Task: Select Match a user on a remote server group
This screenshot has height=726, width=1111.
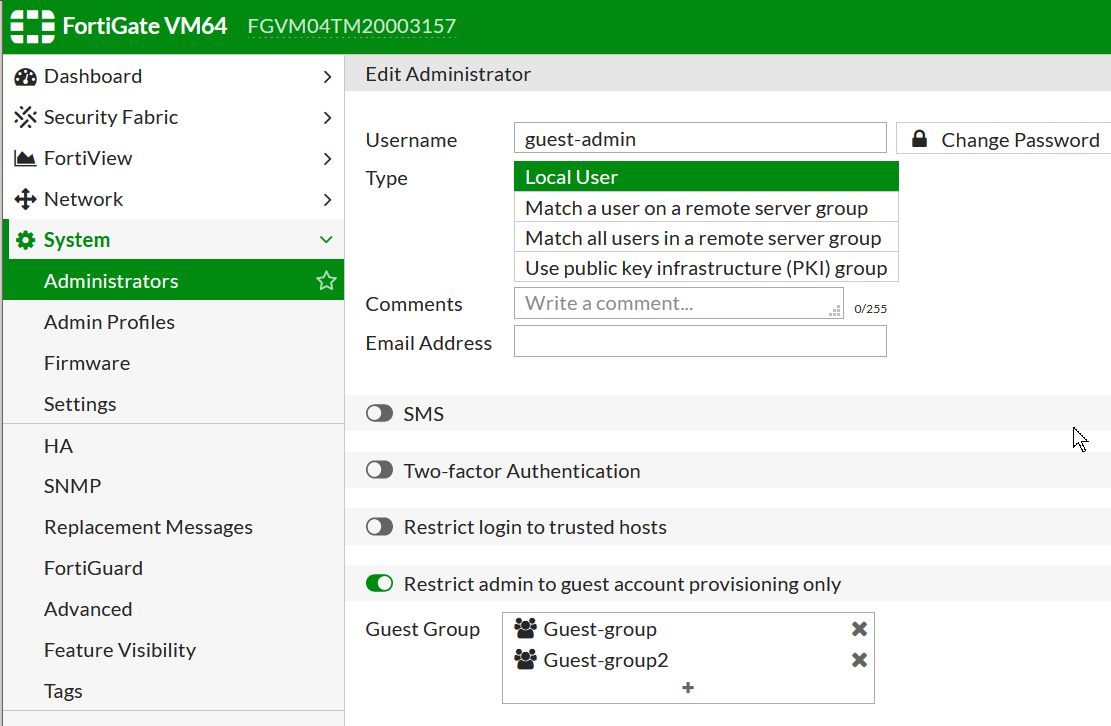Action: click(x=706, y=208)
